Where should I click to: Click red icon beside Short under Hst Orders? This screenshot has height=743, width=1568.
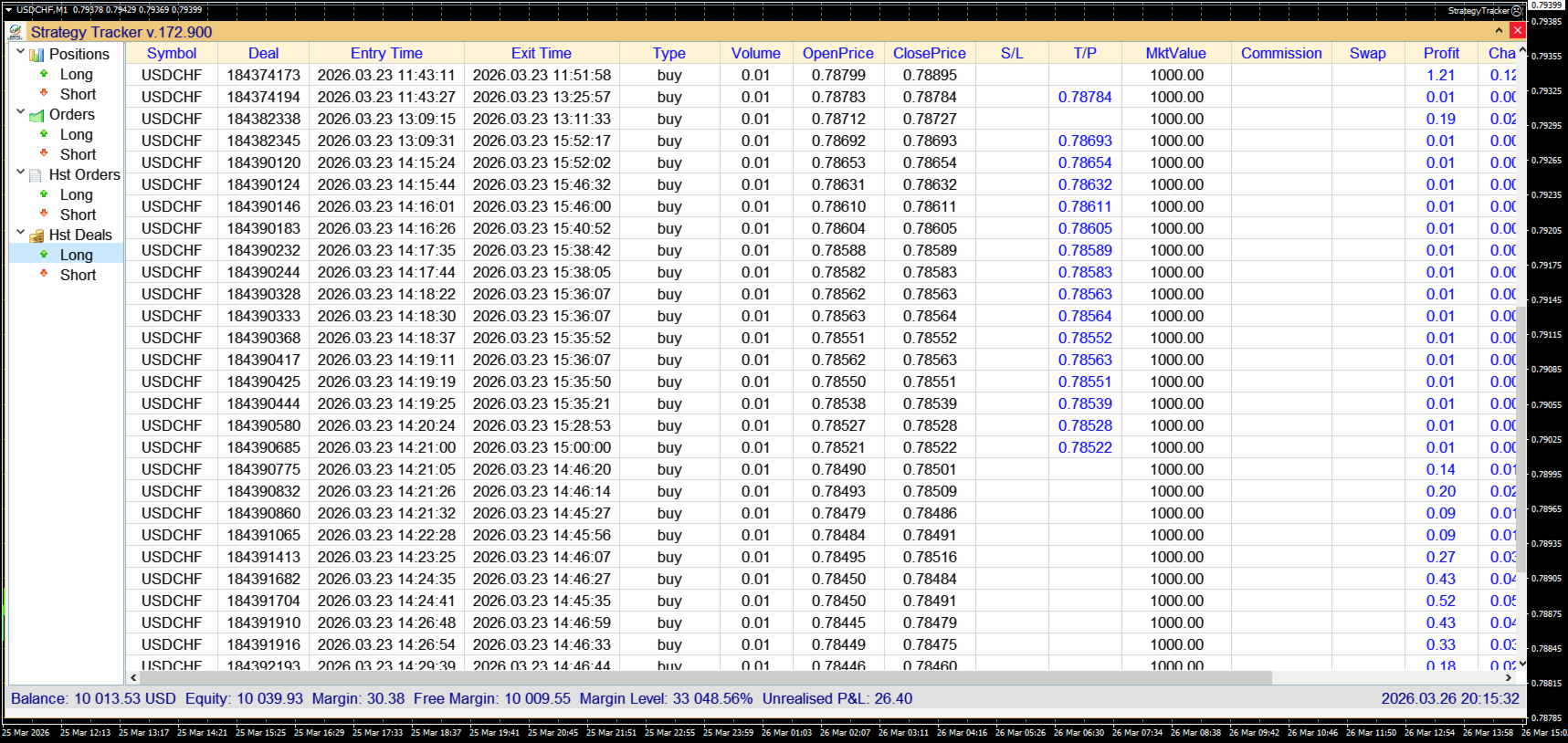coord(44,214)
